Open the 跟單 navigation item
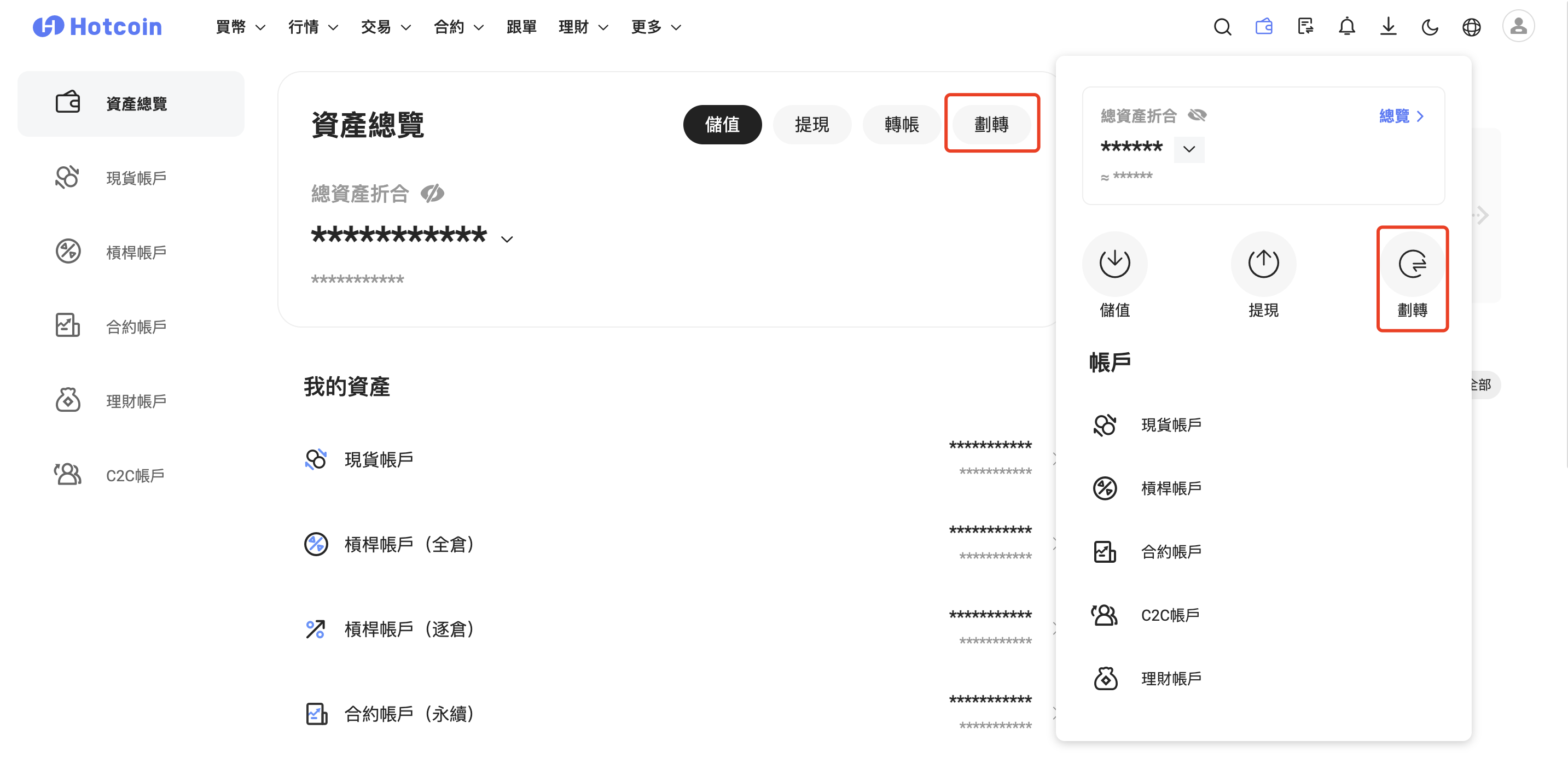The height and width of the screenshot is (758, 1568). coord(521,27)
